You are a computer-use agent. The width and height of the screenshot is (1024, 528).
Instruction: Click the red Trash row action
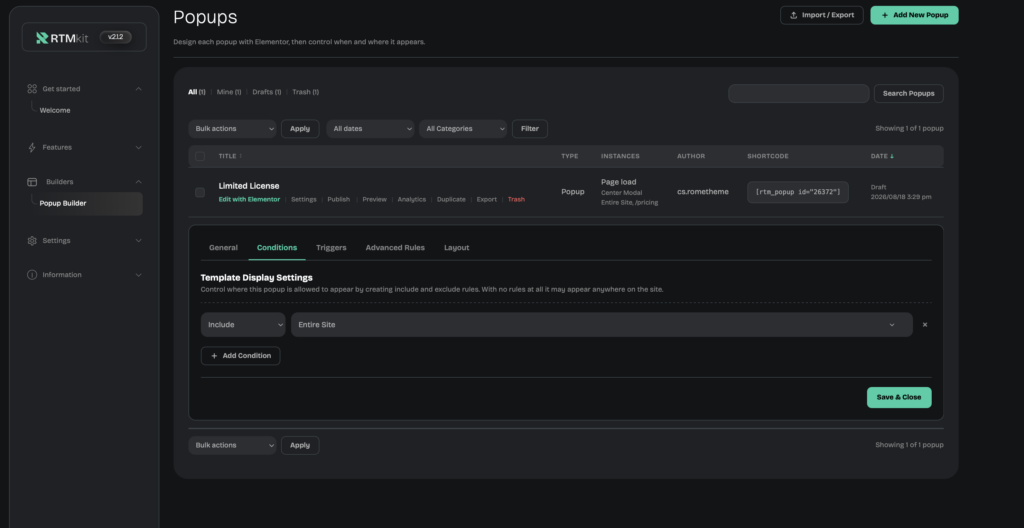(x=516, y=199)
